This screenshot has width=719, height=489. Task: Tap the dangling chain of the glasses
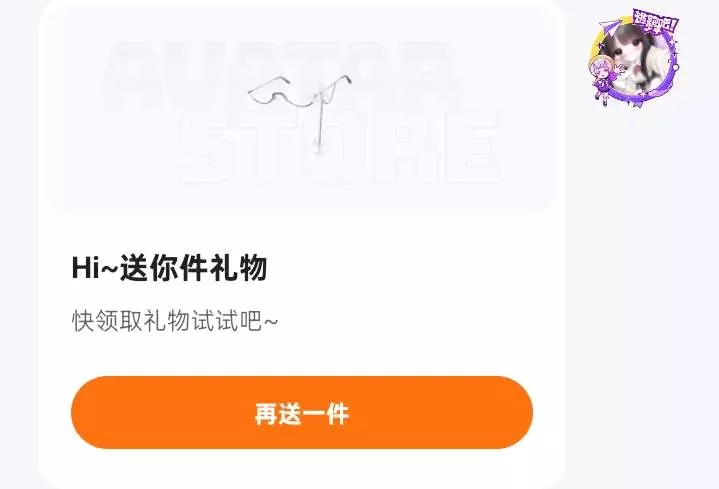point(319,122)
